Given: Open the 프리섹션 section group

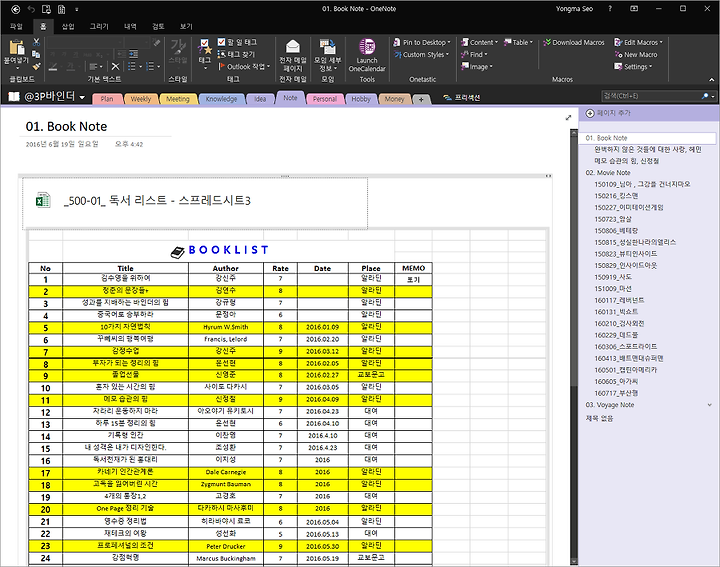Looking at the screenshot, I should pos(462,97).
